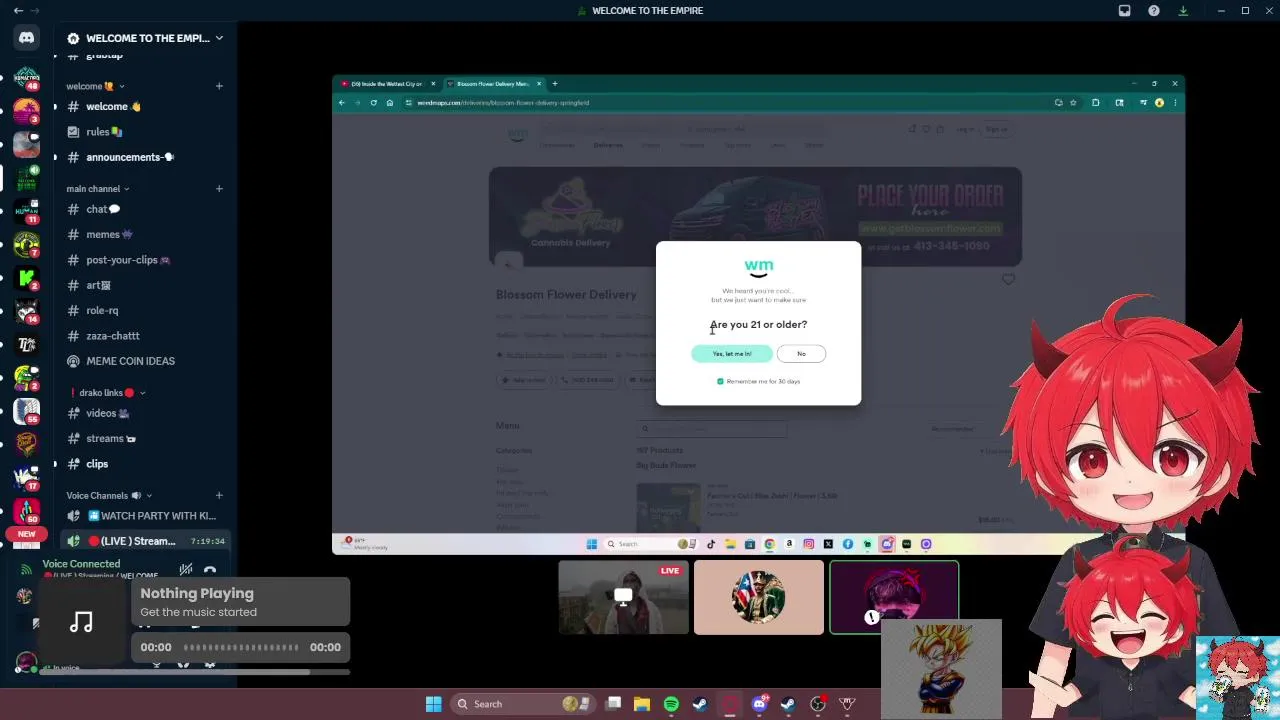Open Task View on the taskbar
1280x720 pixels.
(613, 704)
